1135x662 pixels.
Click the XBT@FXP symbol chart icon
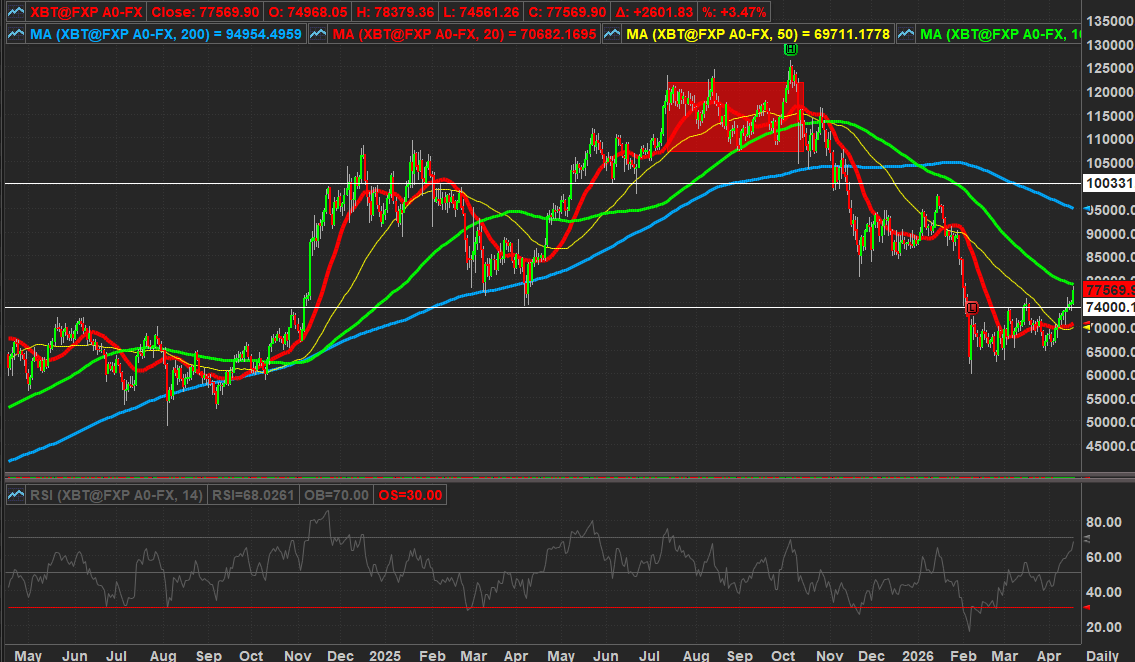pyautogui.click(x=16, y=10)
